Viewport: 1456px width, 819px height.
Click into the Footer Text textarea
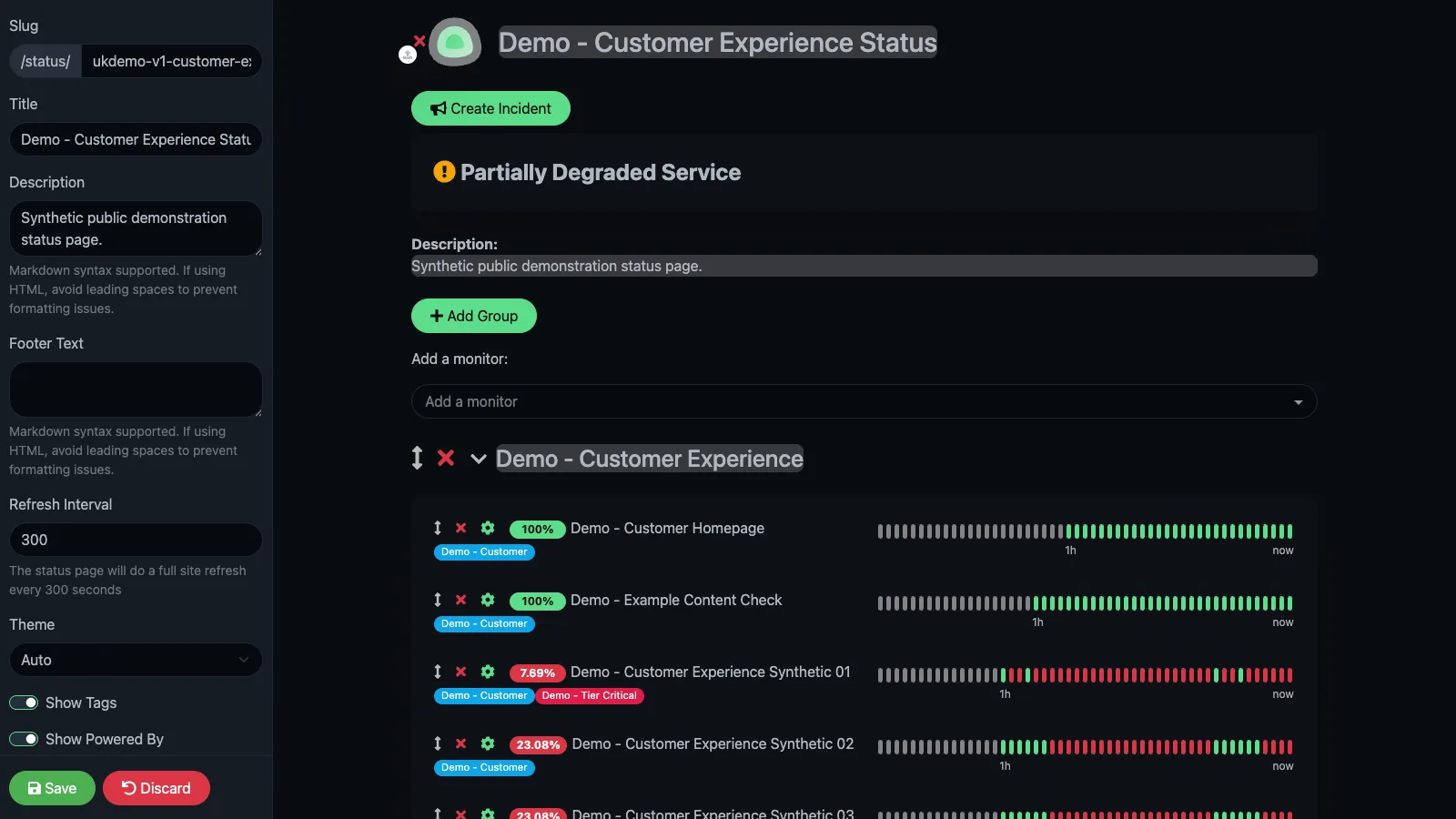coord(136,389)
